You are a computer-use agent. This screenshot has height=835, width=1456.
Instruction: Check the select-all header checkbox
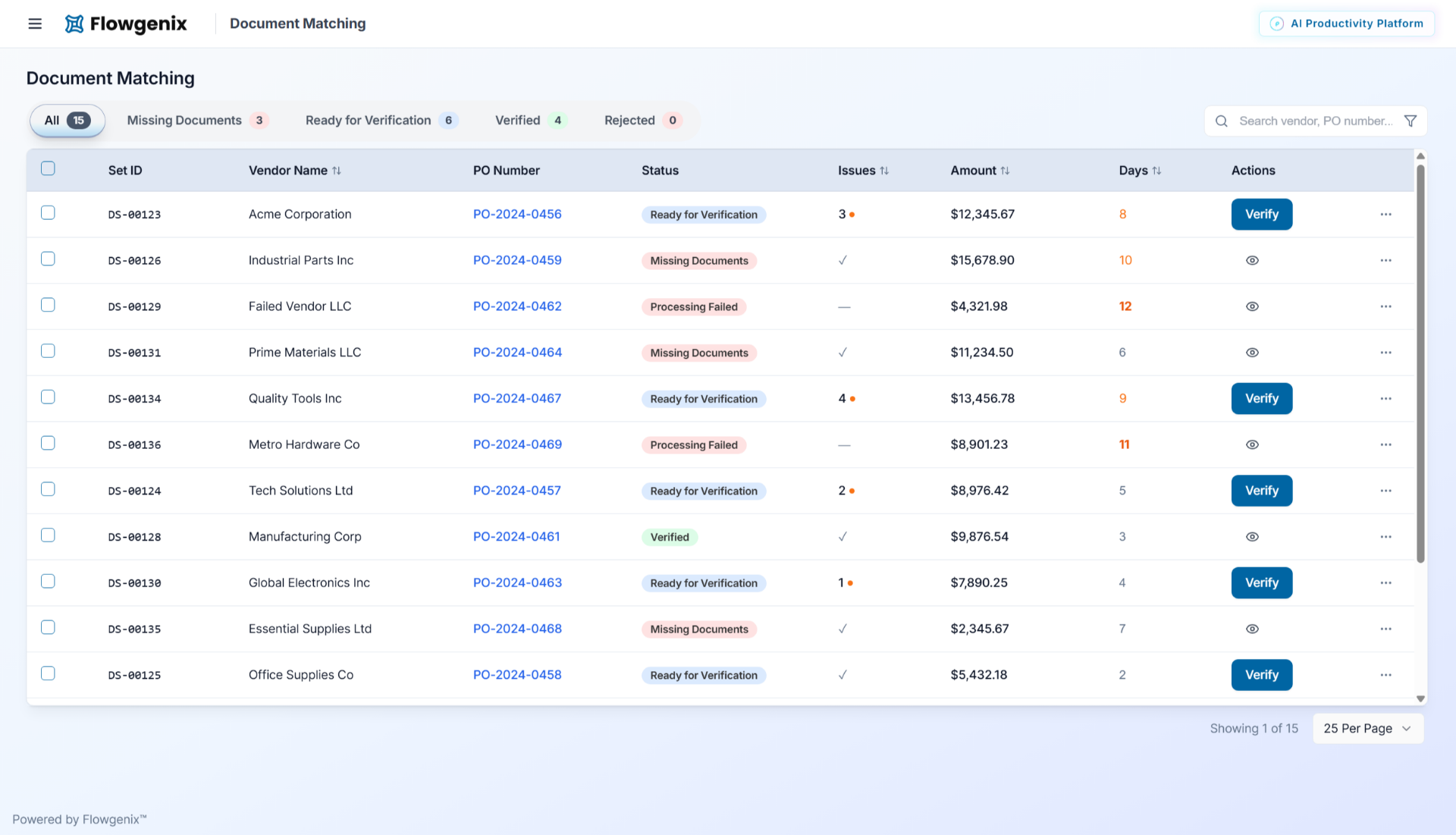tap(48, 168)
